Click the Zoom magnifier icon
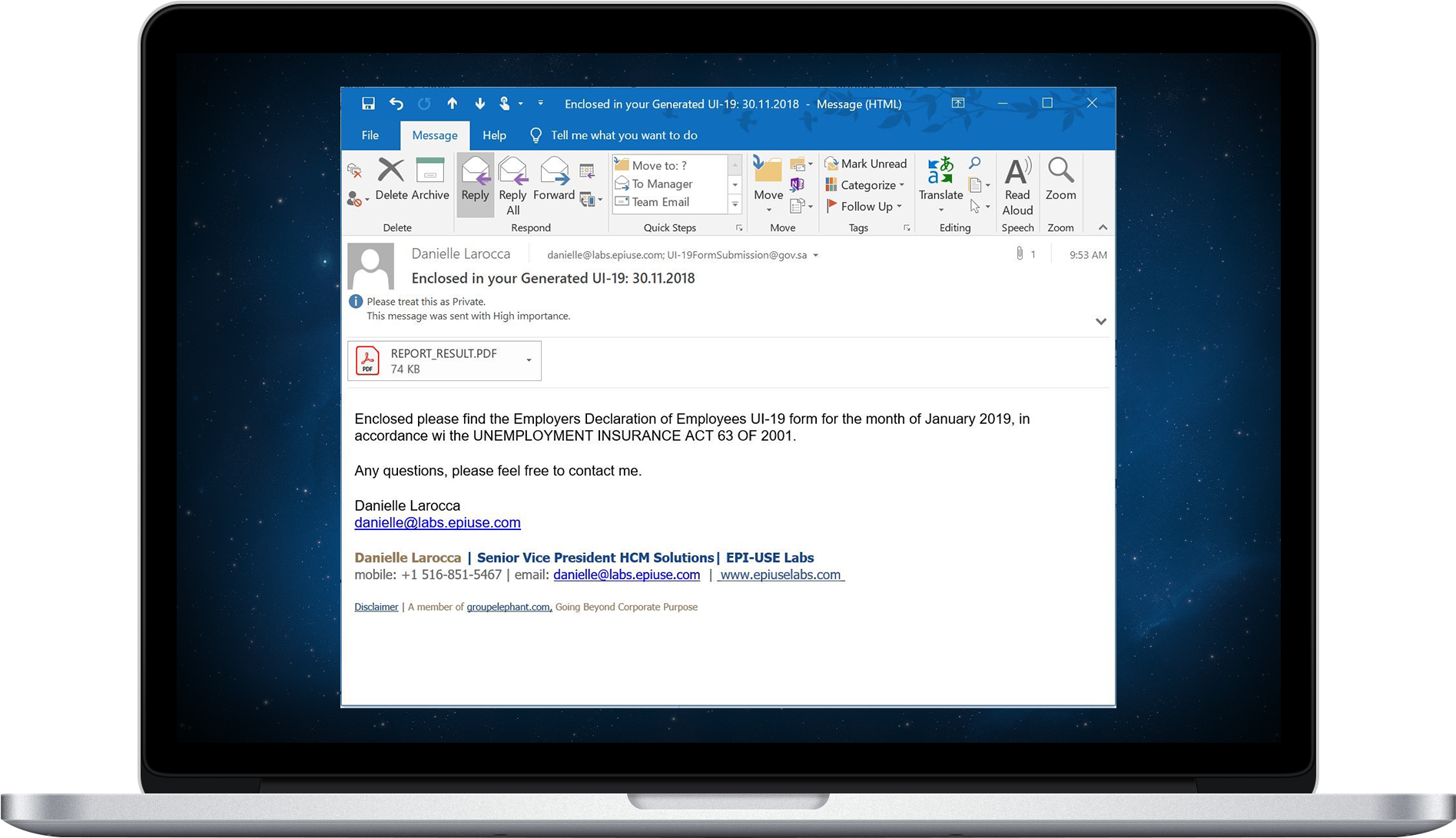Screen dimensions: 1456x838 point(1060,171)
